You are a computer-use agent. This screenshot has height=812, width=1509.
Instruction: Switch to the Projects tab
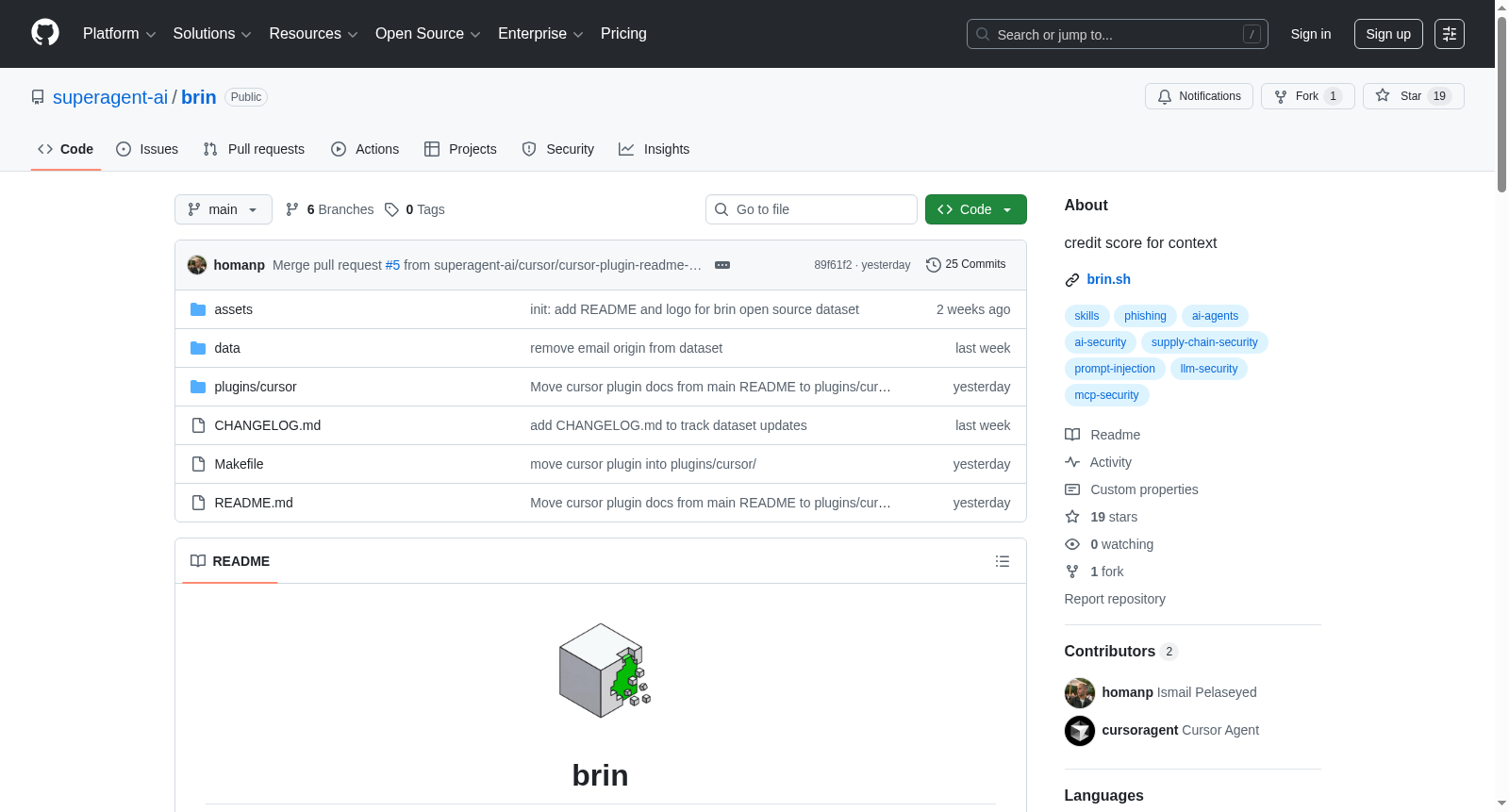coord(460,149)
